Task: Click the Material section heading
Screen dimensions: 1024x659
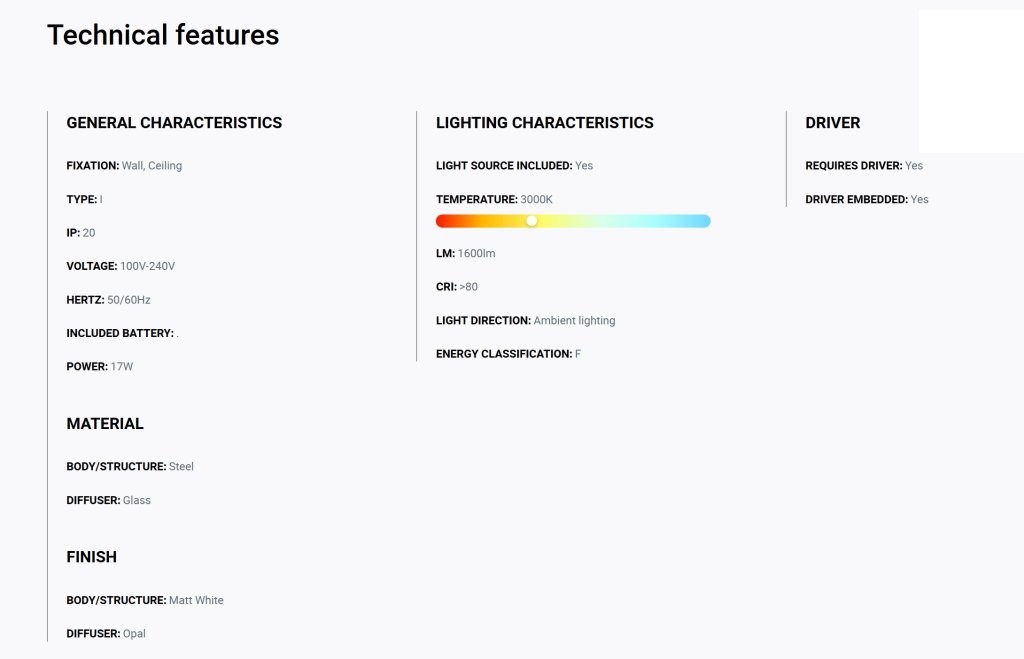Action: pyautogui.click(x=104, y=424)
